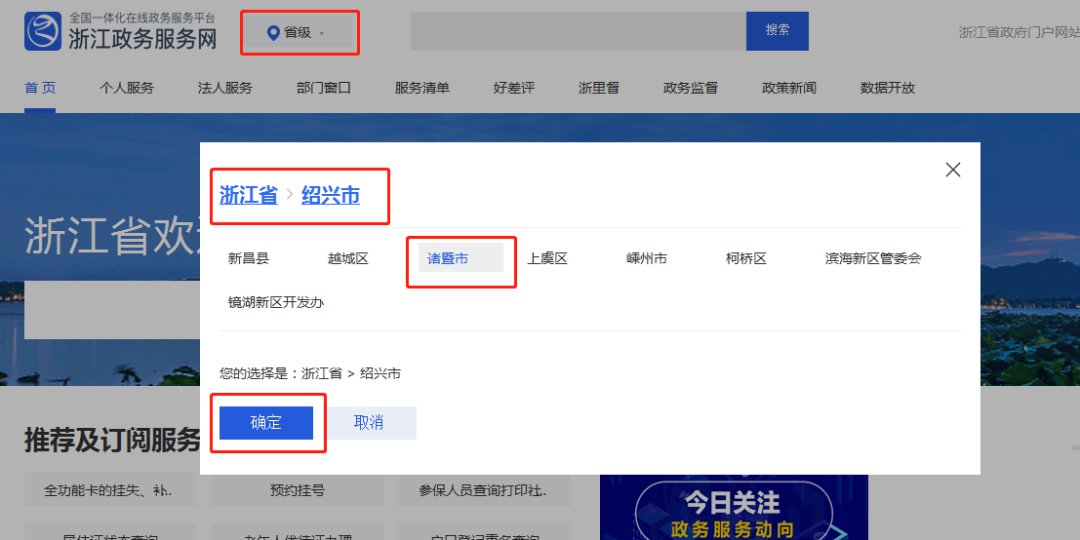This screenshot has width=1080, height=540.
Task: Open the 政务监督 menu item
Action: click(691, 88)
